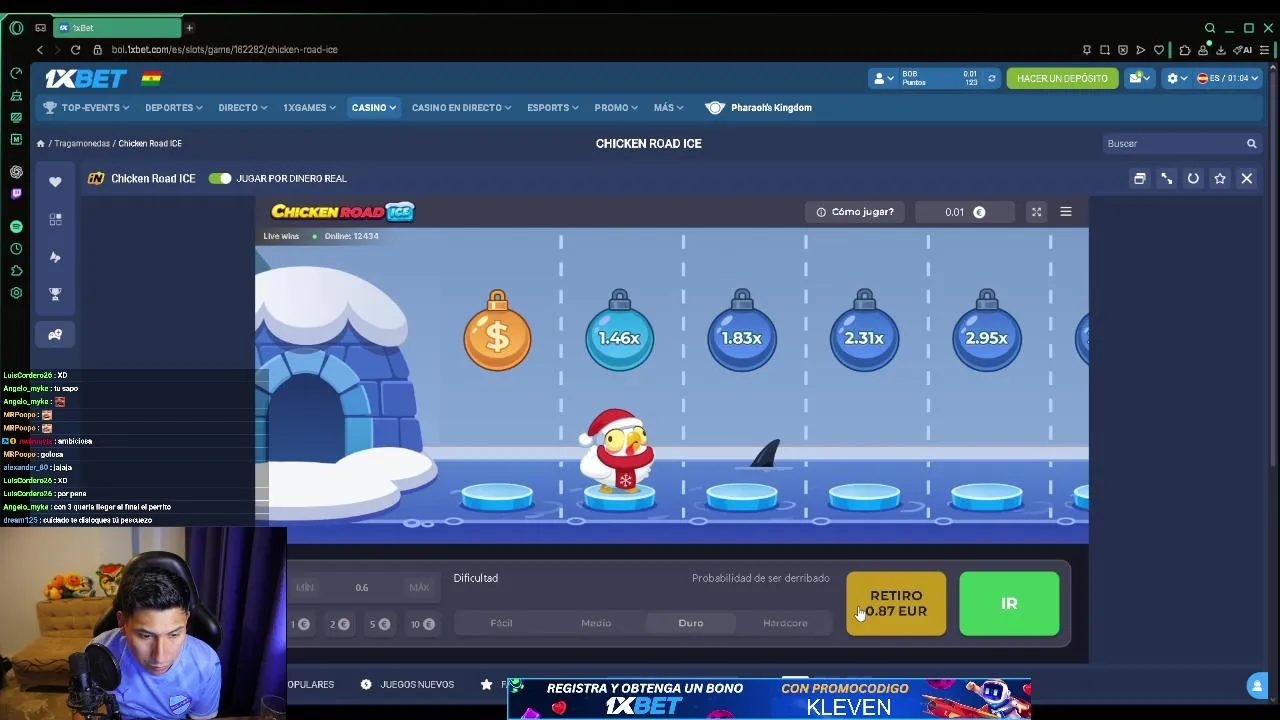Go back in browser

[40, 49]
